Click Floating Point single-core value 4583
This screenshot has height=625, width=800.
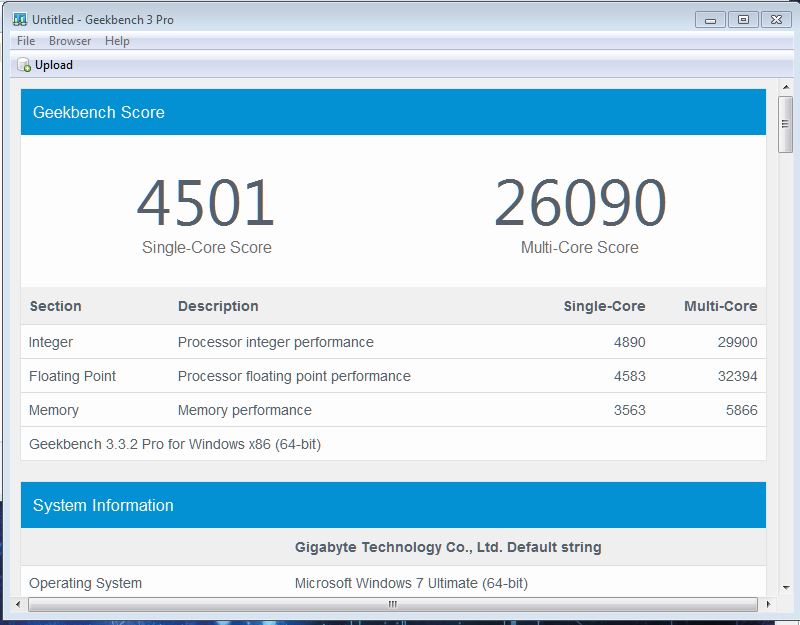tap(630, 376)
